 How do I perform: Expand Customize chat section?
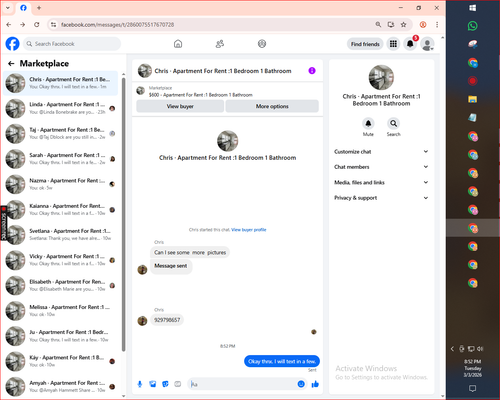381,152
